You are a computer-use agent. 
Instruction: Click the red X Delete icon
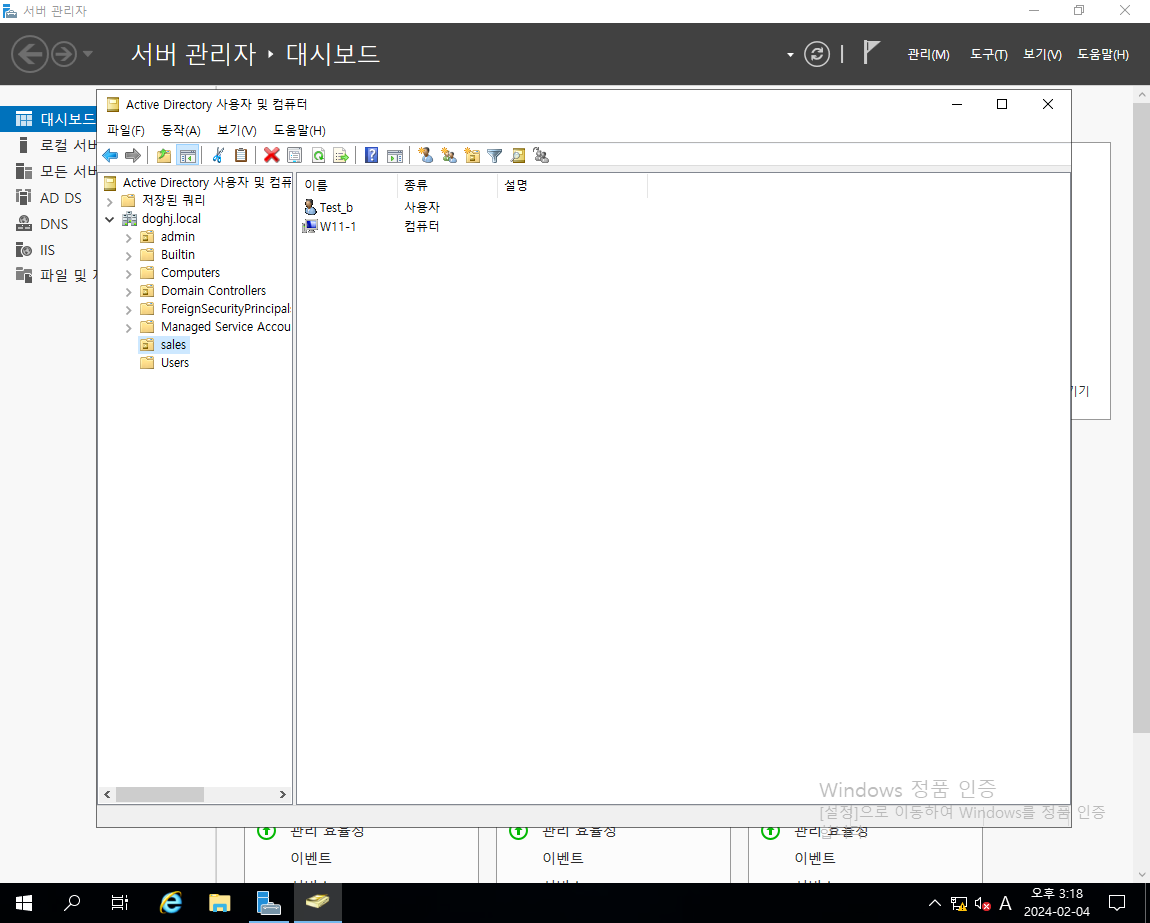[x=271, y=156]
